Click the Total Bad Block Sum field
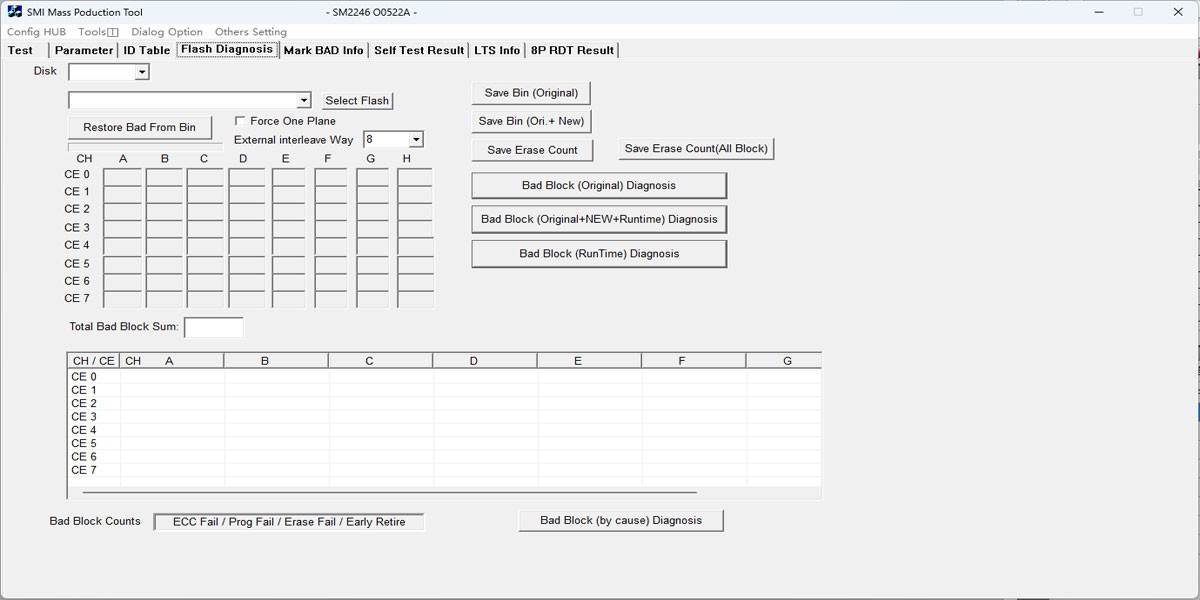The width and height of the screenshot is (1200, 600). 213,327
